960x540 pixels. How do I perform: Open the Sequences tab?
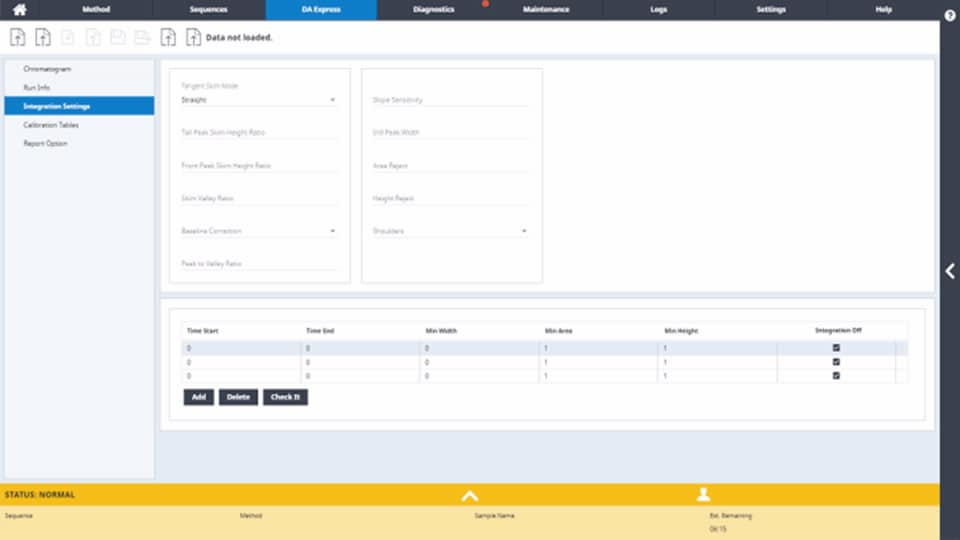click(x=208, y=10)
